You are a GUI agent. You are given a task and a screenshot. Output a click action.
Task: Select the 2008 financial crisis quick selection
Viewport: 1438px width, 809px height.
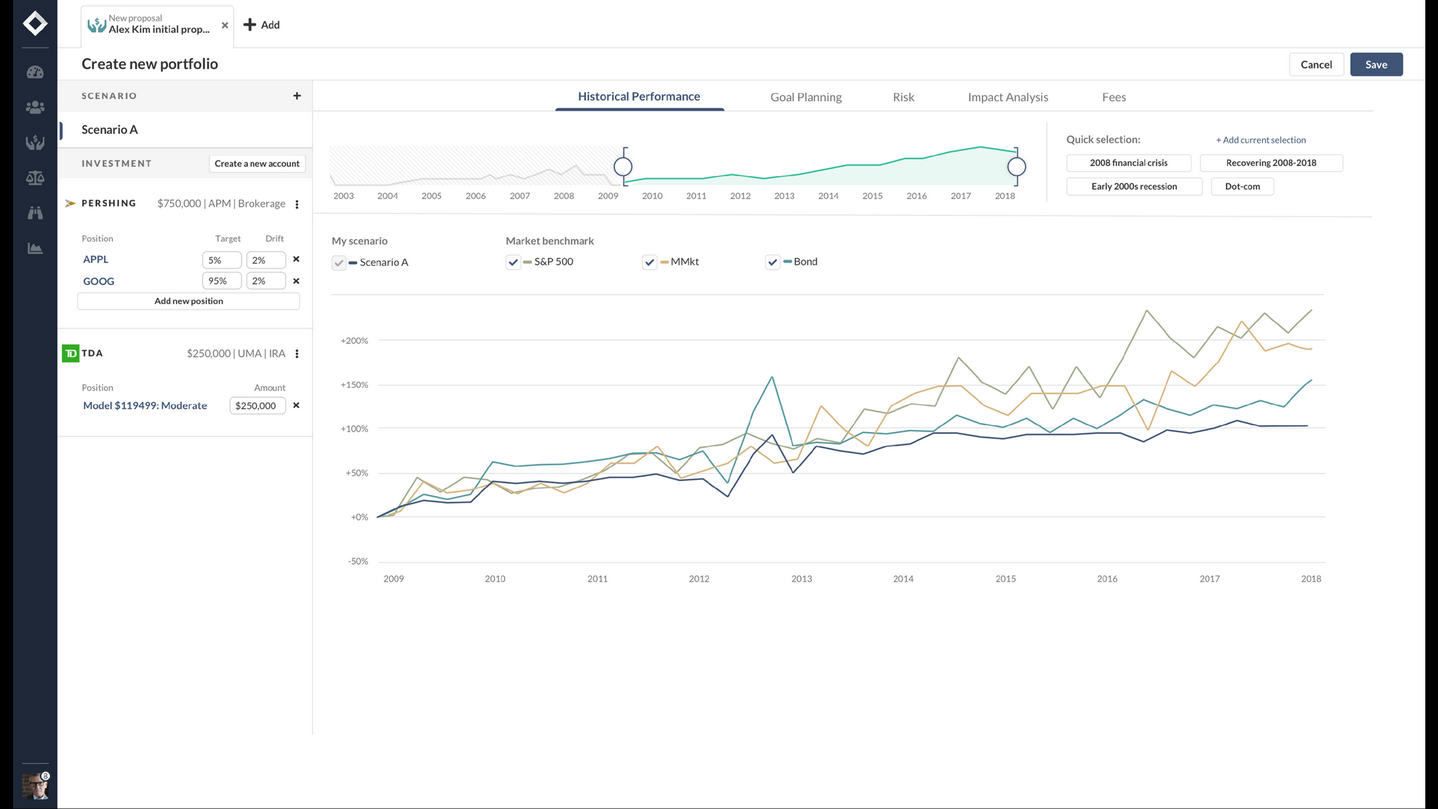click(1128, 163)
